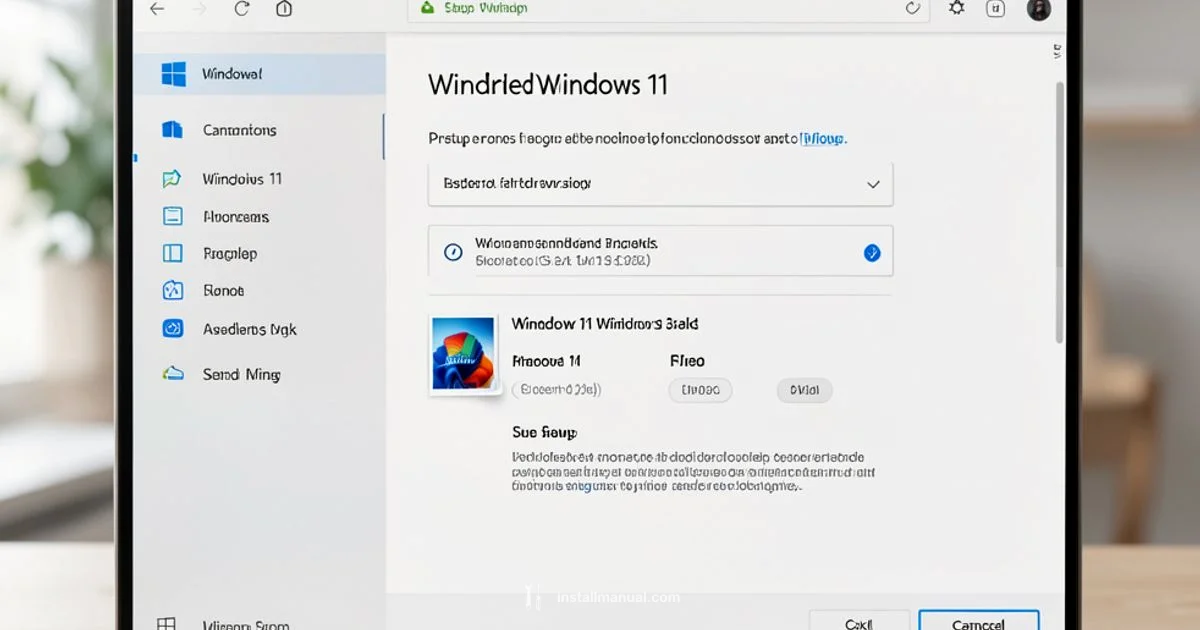Image resolution: width=1200 pixels, height=630 pixels.
Task: Open Asedlens Ngk via its sync icon
Action: click(x=174, y=329)
